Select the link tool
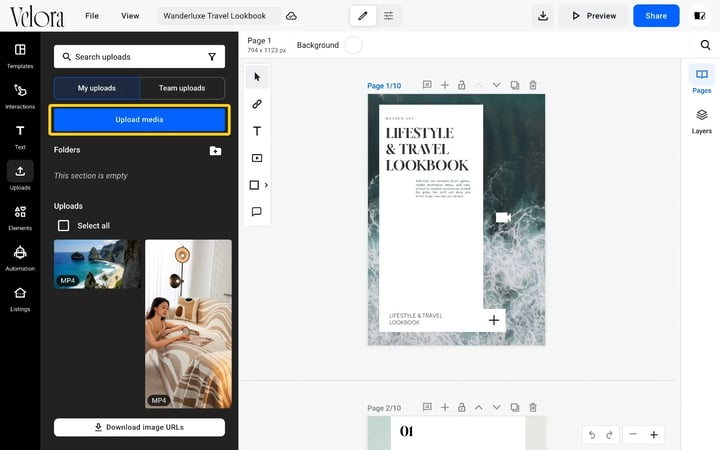The width and height of the screenshot is (720, 450). (257, 104)
